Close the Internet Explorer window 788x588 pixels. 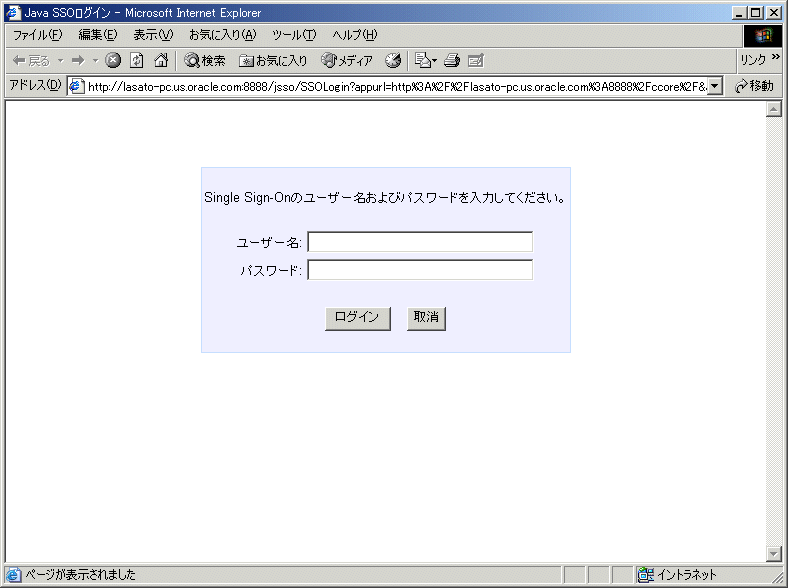pos(774,13)
